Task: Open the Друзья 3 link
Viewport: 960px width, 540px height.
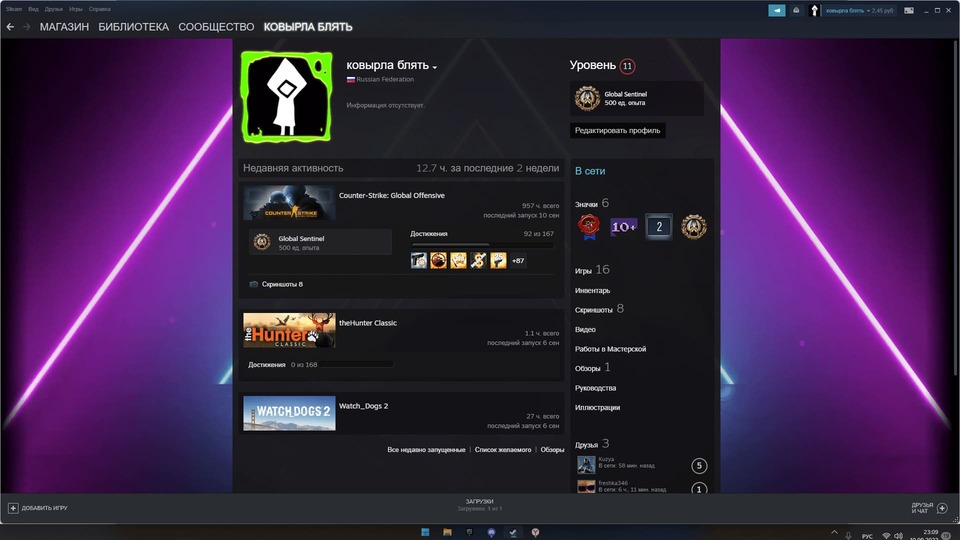Action: point(592,444)
